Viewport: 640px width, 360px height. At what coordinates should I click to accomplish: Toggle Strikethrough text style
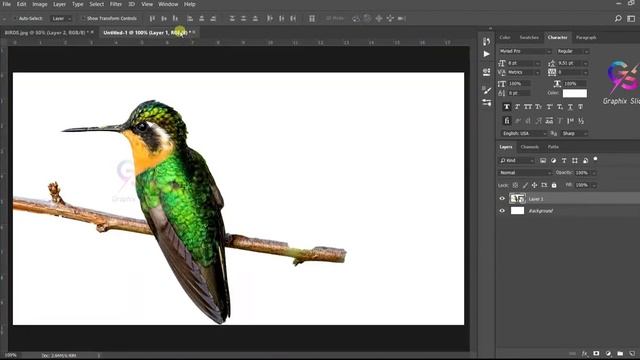click(580, 107)
